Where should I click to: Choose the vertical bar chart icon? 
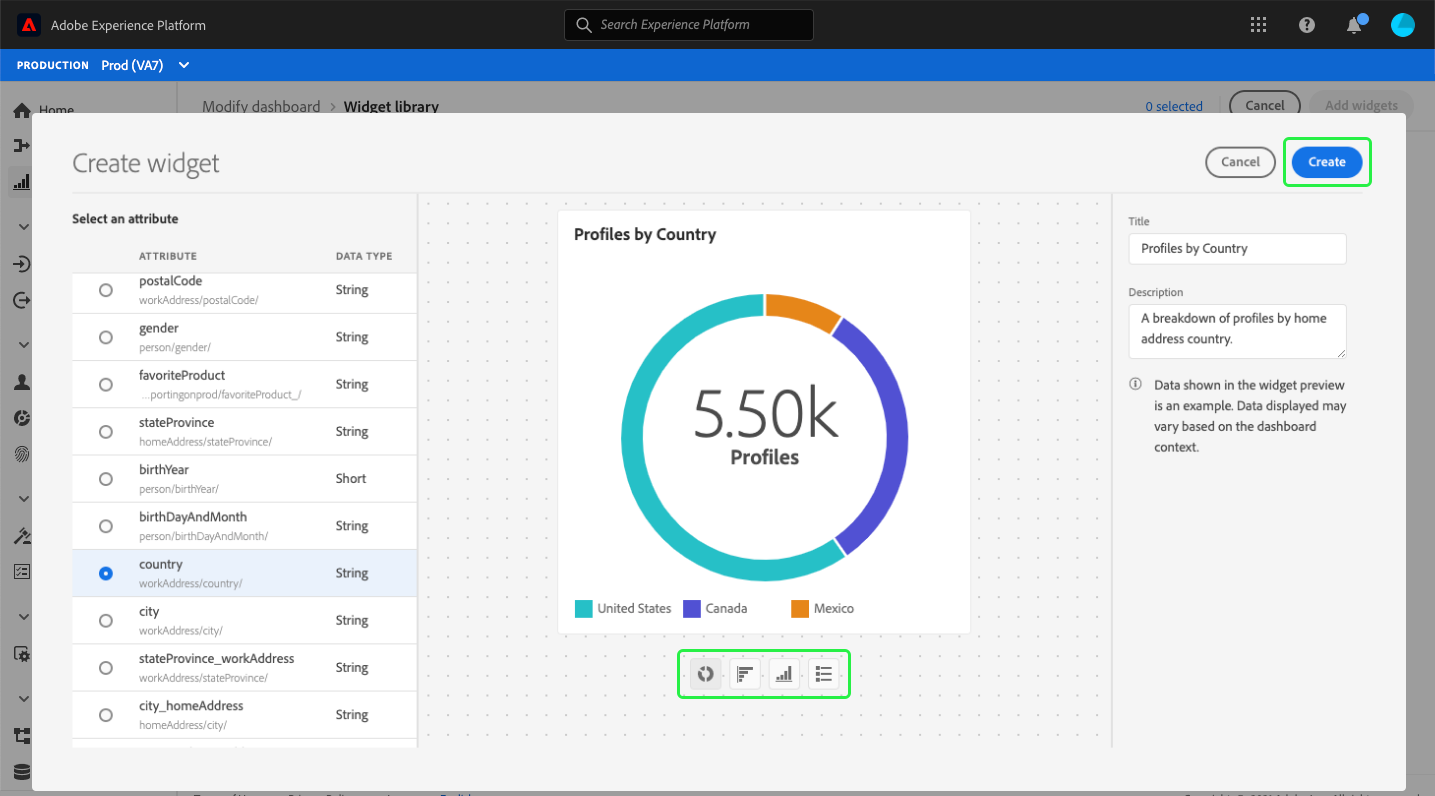[784, 674]
